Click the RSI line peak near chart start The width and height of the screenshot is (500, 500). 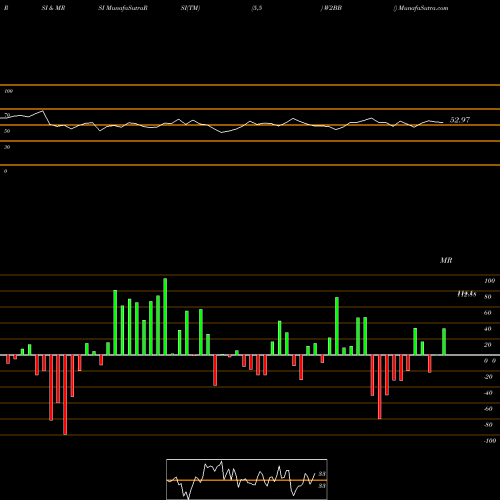tap(42, 111)
